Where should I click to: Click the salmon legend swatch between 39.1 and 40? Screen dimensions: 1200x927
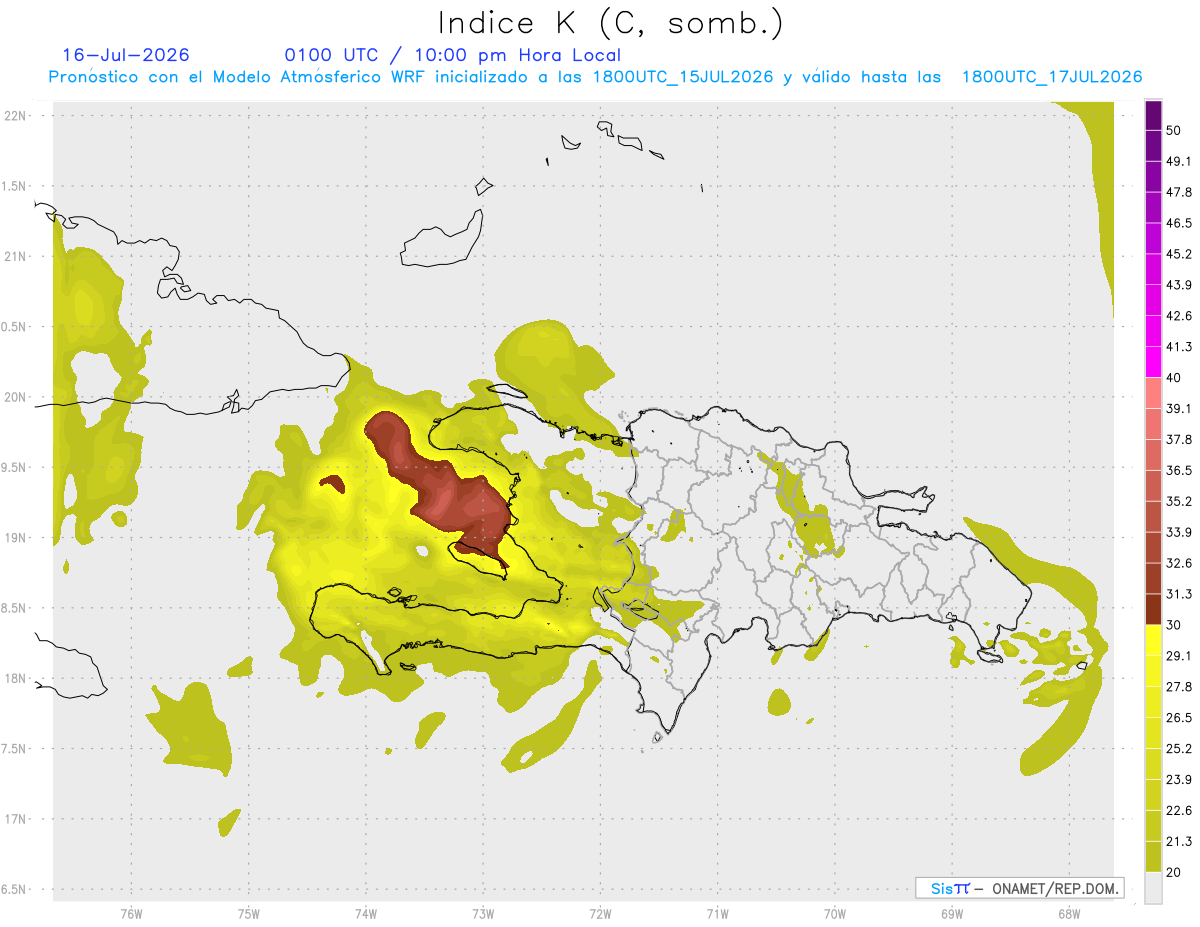[1154, 393]
